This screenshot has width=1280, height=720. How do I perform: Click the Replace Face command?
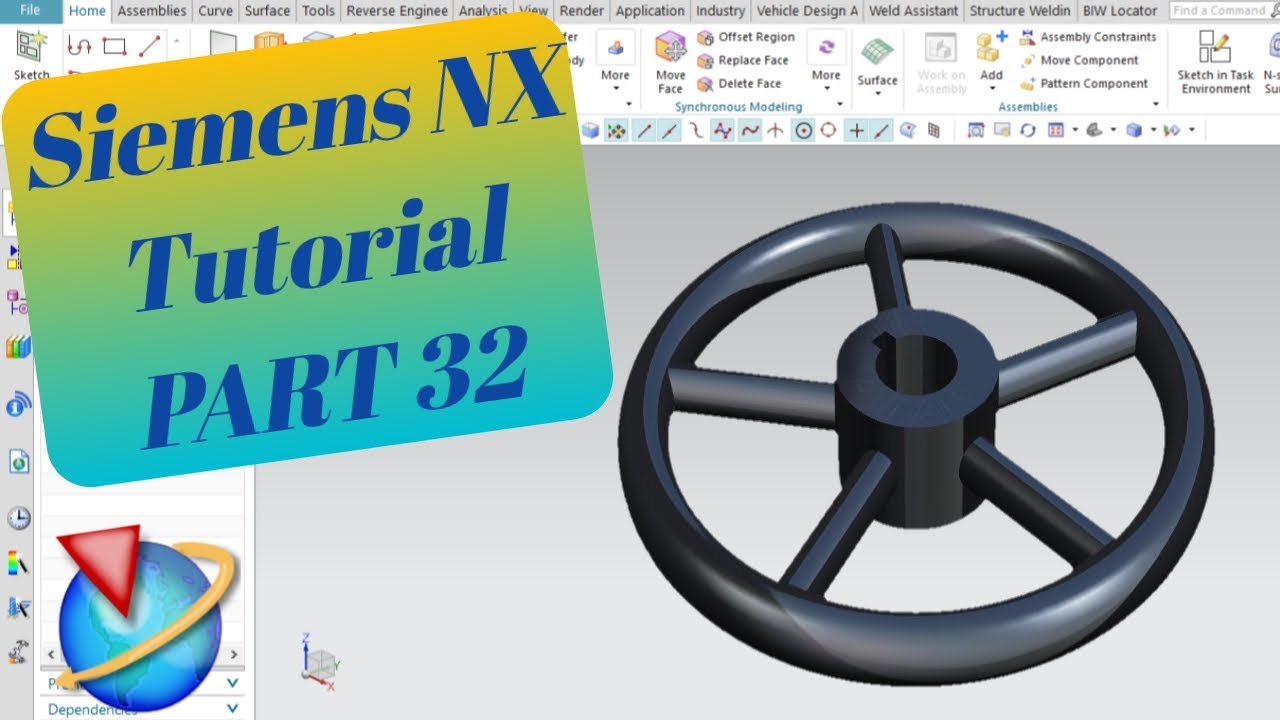743,60
